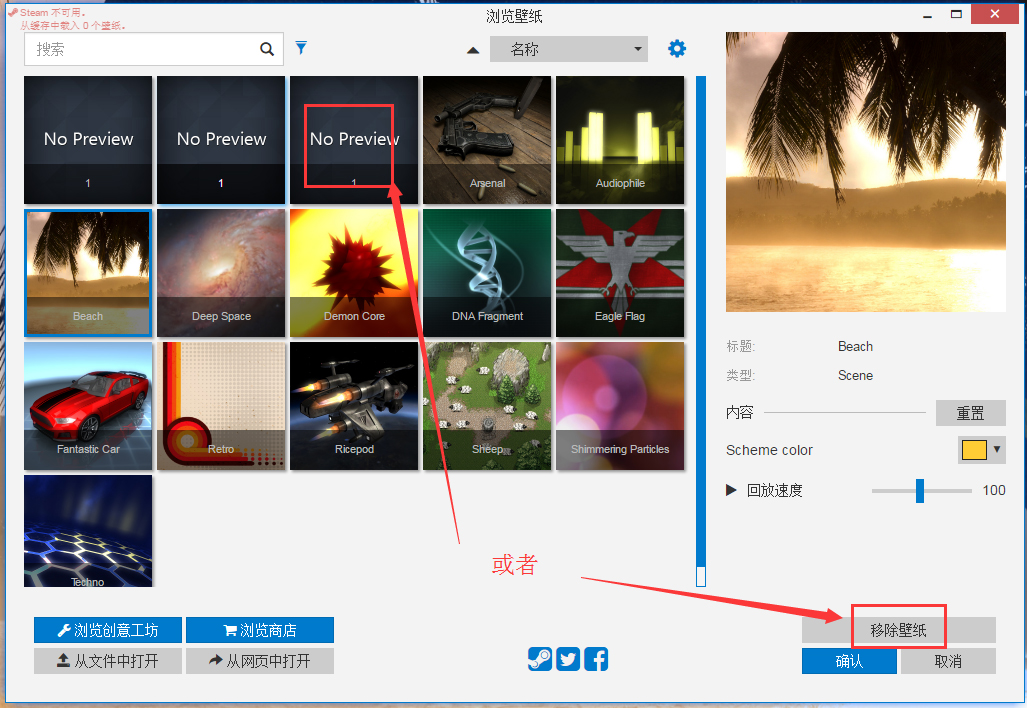
Task: Click 从网页中打开 button
Action: click(259, 661)
